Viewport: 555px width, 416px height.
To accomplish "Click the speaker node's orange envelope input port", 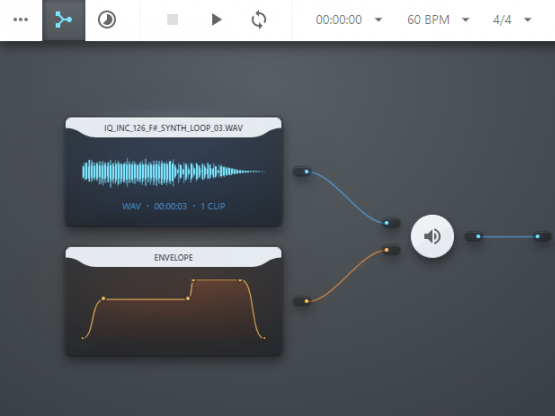I will (x=391, y=250).
